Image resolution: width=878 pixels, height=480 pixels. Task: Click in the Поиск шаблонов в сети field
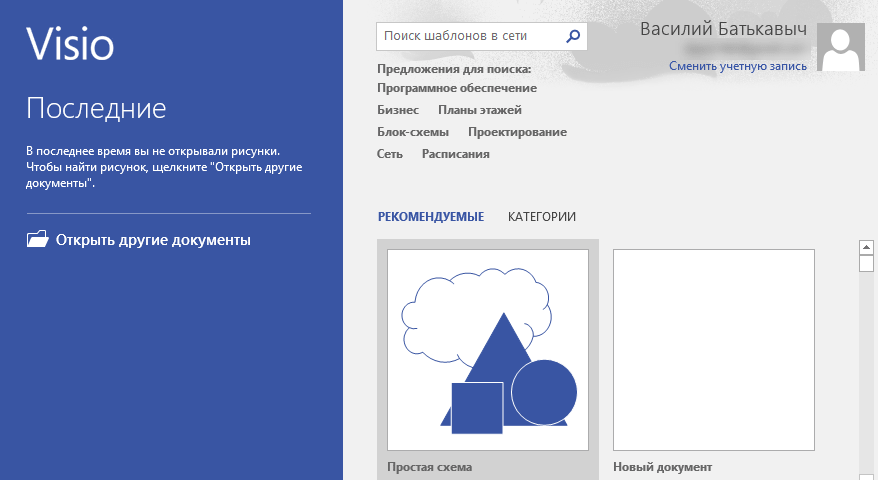[x=468, y=36]
